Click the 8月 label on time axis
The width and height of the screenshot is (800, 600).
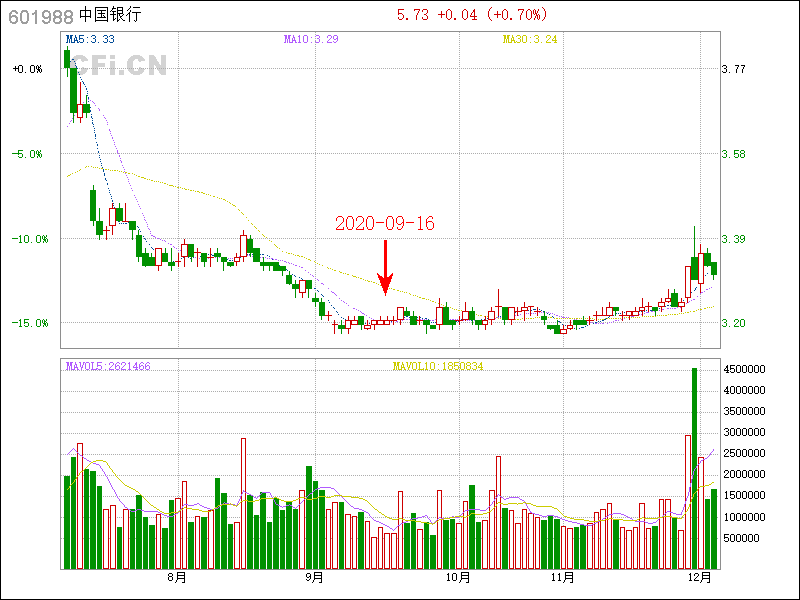[x=178, y=577]
